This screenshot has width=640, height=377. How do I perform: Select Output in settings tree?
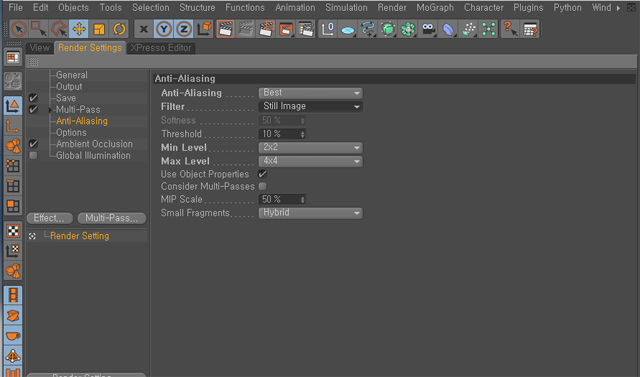click(x=69, y=86)
